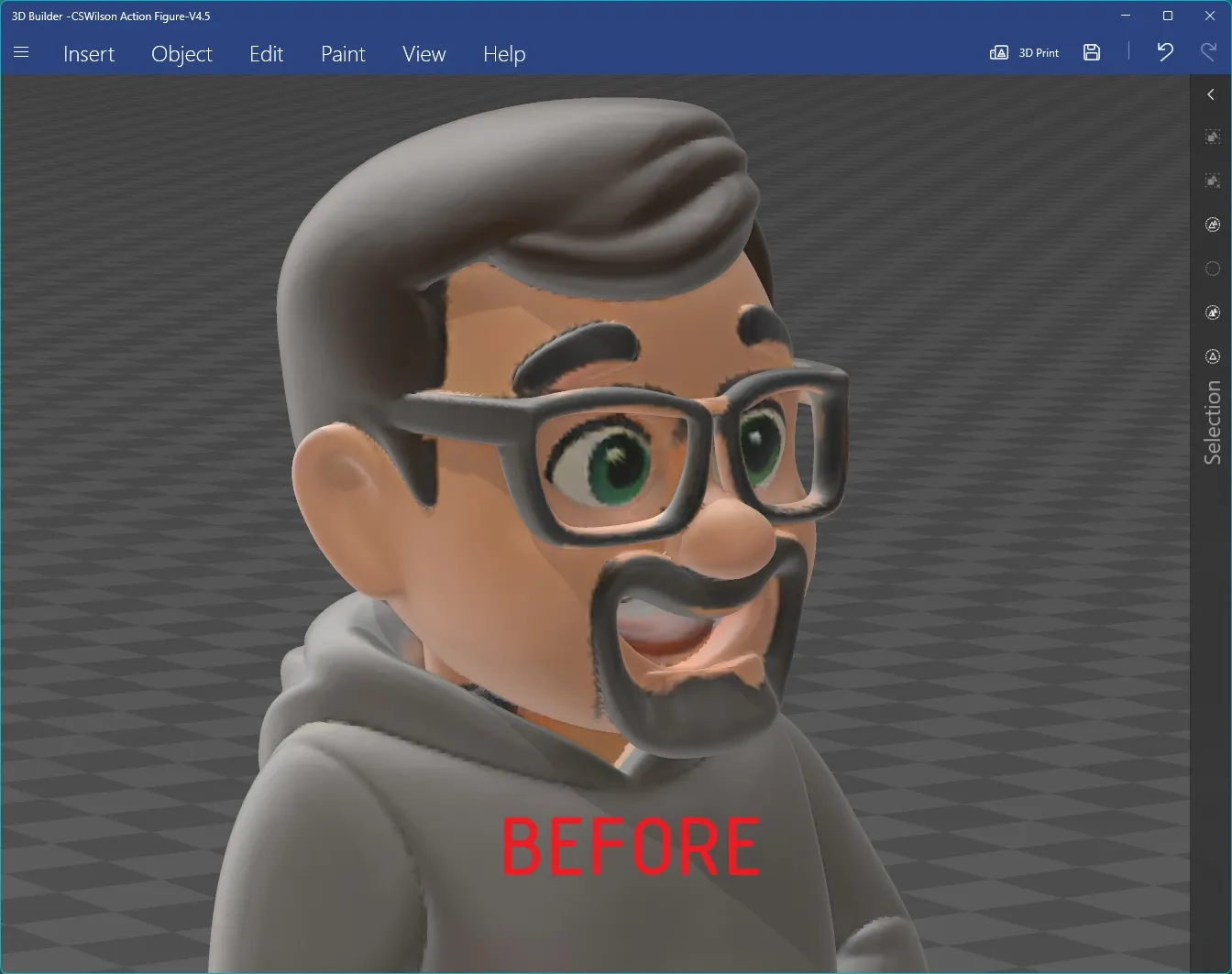Click the bottom triangle view icon in sidebar
This screenshot has width=1232, height=974.
click(1212, 356)
